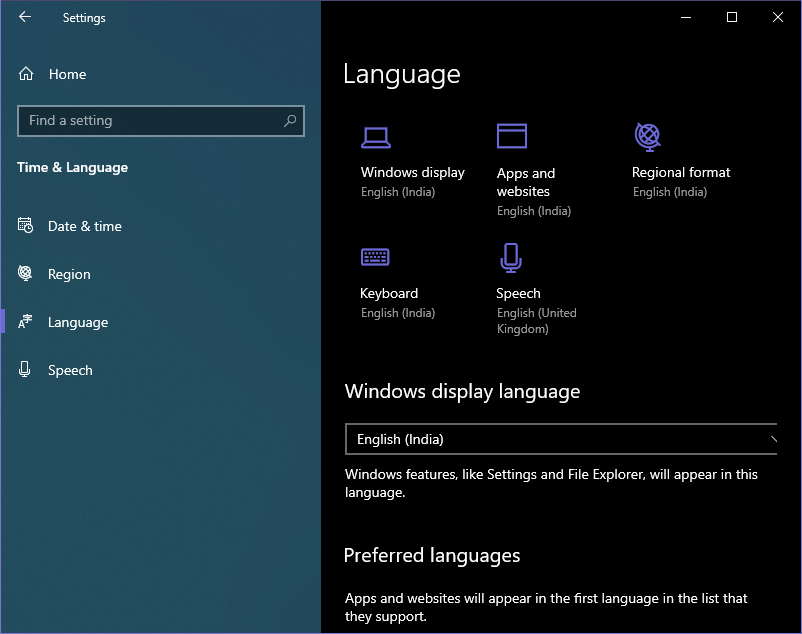The image size is (802, 634).
Task: Click inside the Find a setting field
Action: (150, 121)
